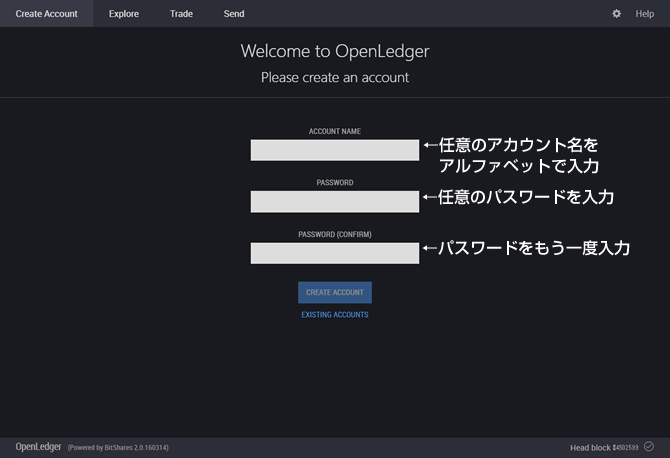
Task: Select Send in the top navigation
Action: tap(234, 14)
